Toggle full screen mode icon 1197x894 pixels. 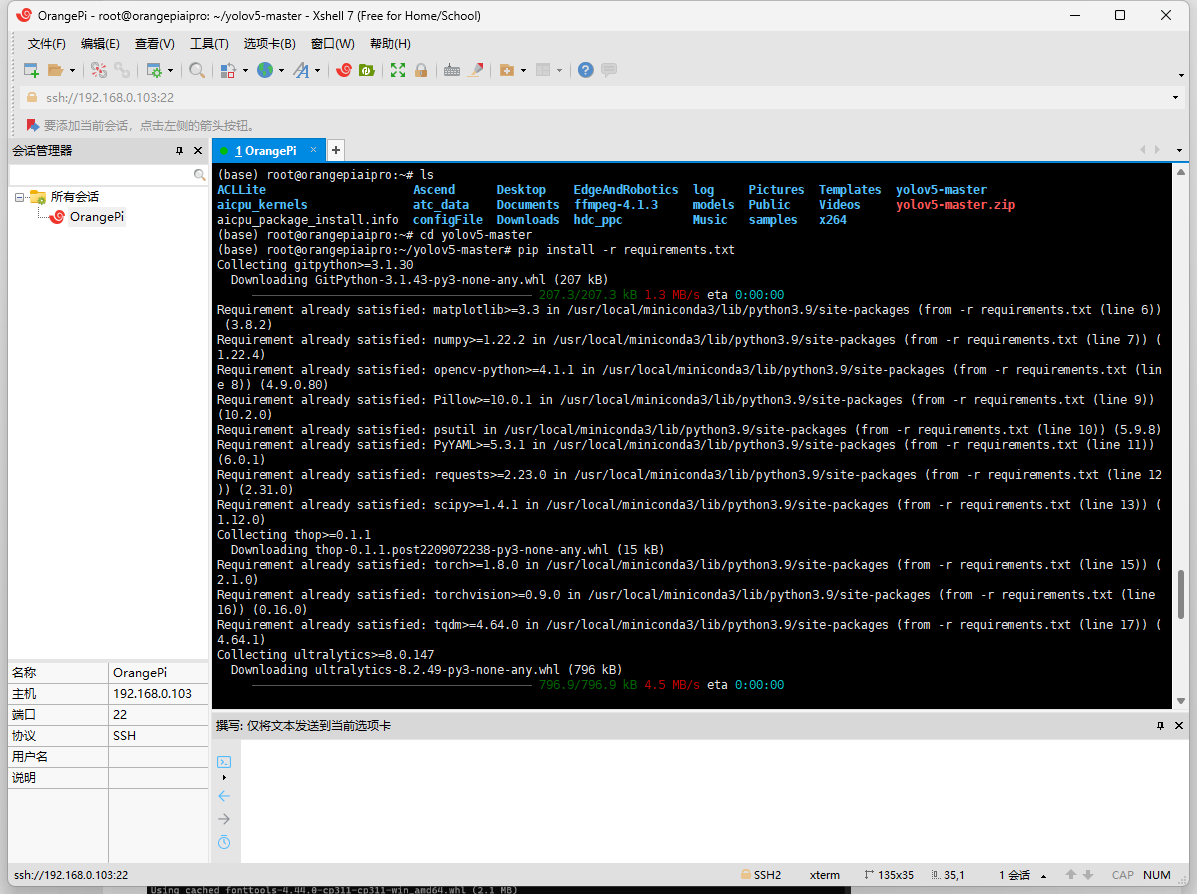398,70
